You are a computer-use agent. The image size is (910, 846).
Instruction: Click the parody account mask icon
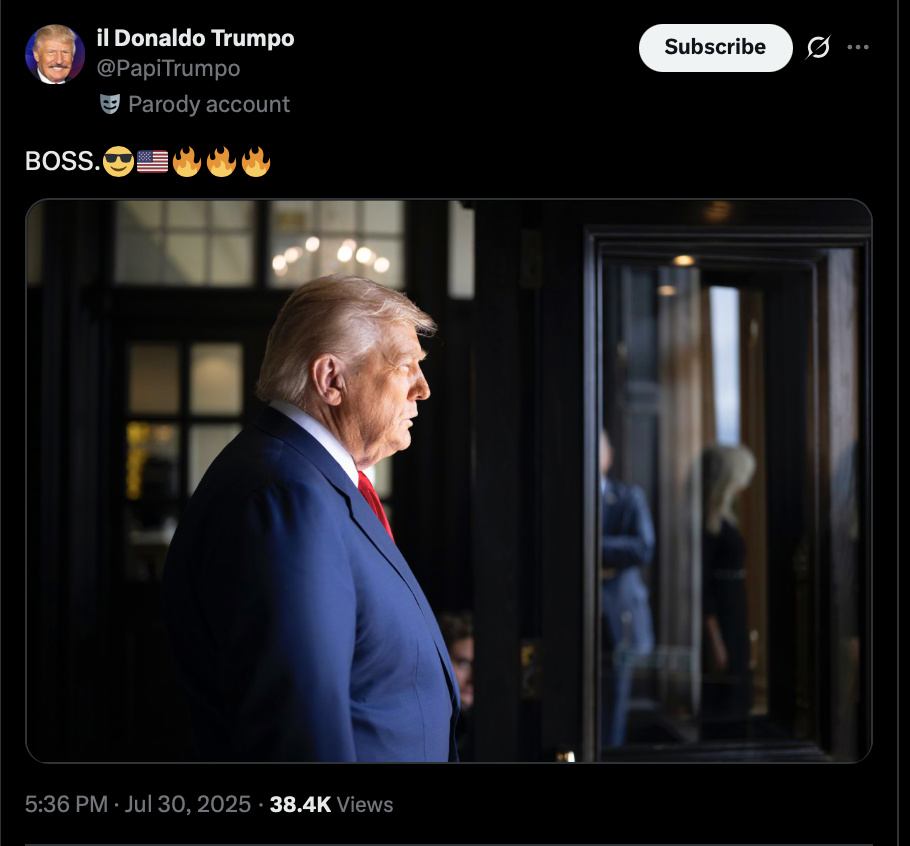click(110, 104)
